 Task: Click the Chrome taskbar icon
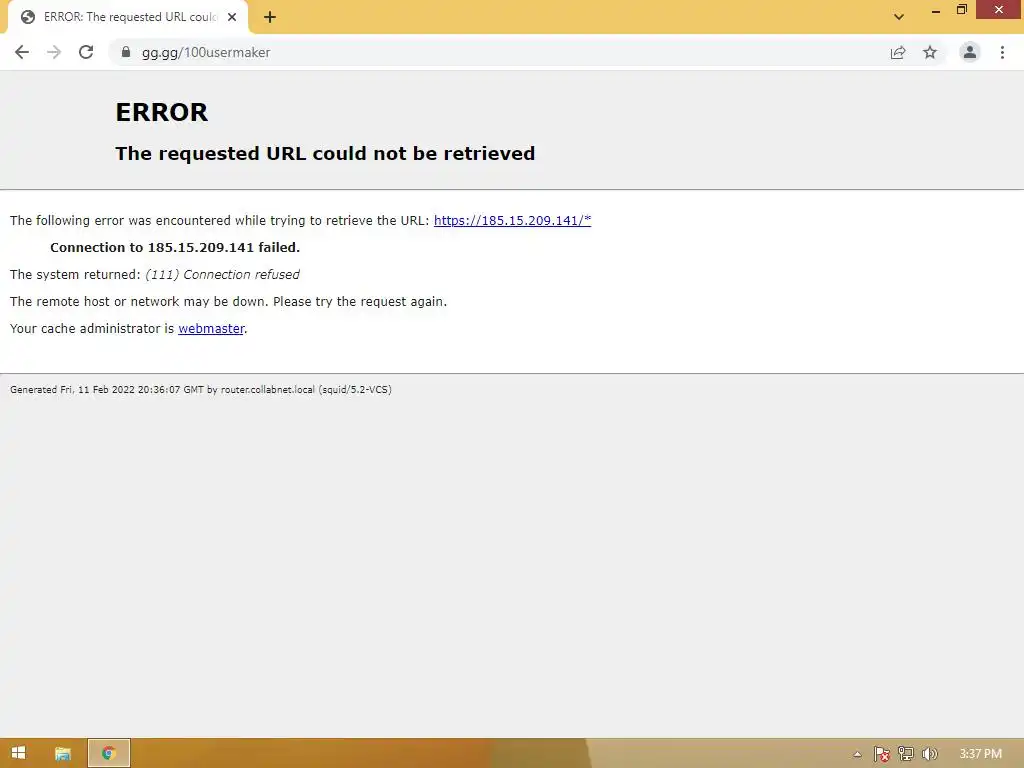(x=109, y=753)
